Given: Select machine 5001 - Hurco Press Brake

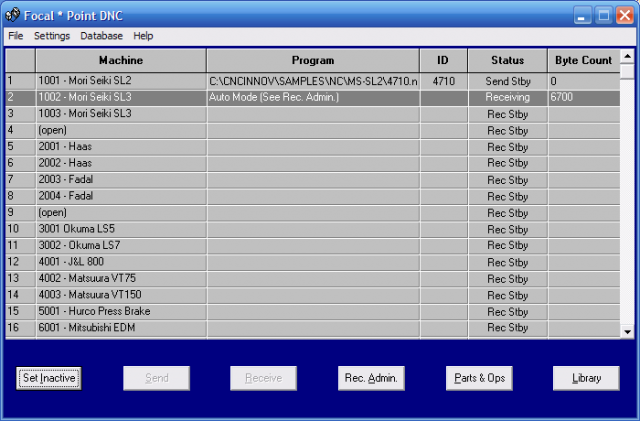Looking at the screenshot, I should click(121, 312).
